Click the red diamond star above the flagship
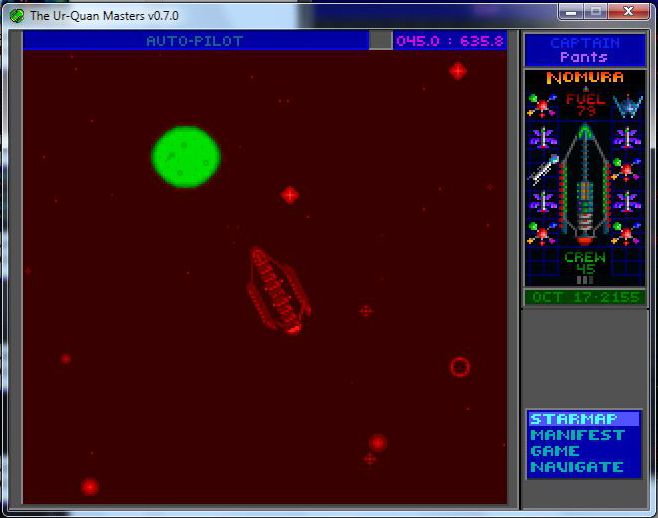Viewport: 658px width, 518px height. (x=290, y=195)
